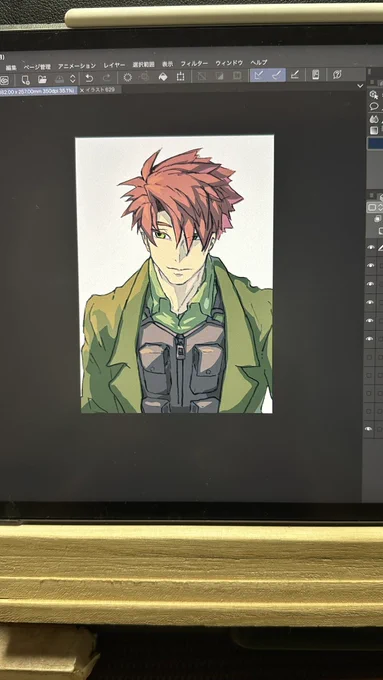This screenshot has height=680, width=383.
Task: Open the アニメーション menu
Action: coord(77,66)
